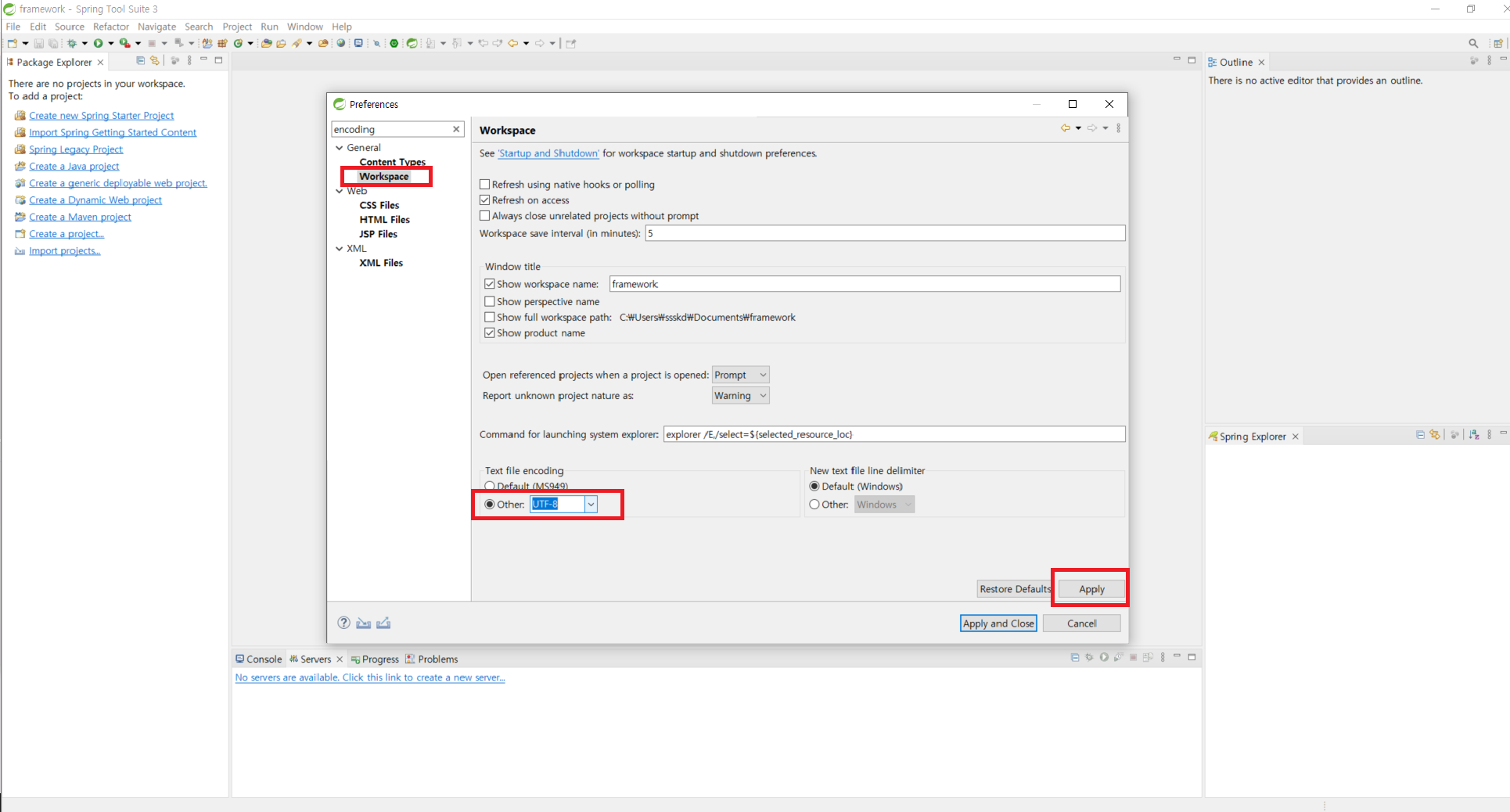1510x812 pixels.
Task: Click the export preferences icon
Action: pos(383,623)
